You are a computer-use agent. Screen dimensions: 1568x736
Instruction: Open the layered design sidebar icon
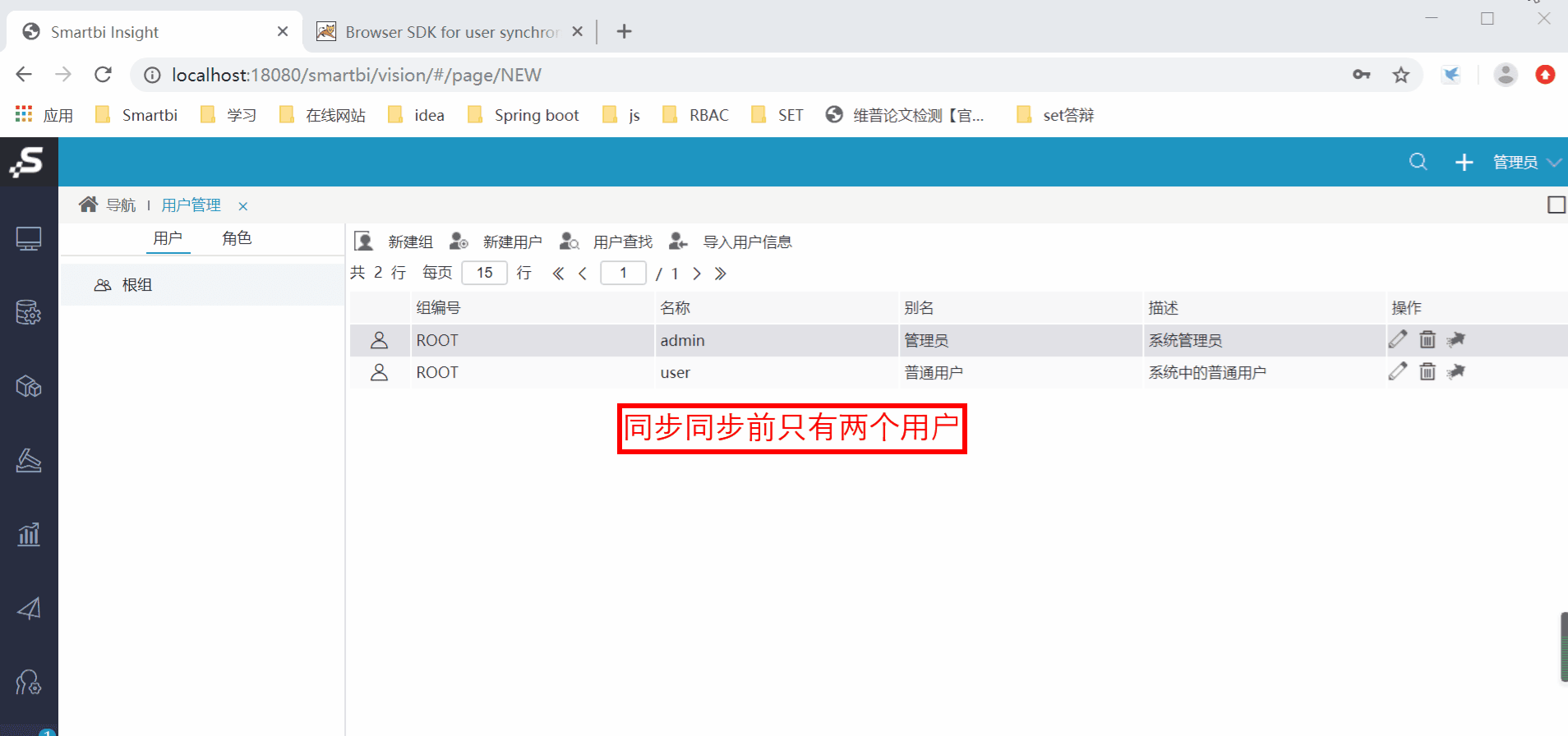point(29,461)
